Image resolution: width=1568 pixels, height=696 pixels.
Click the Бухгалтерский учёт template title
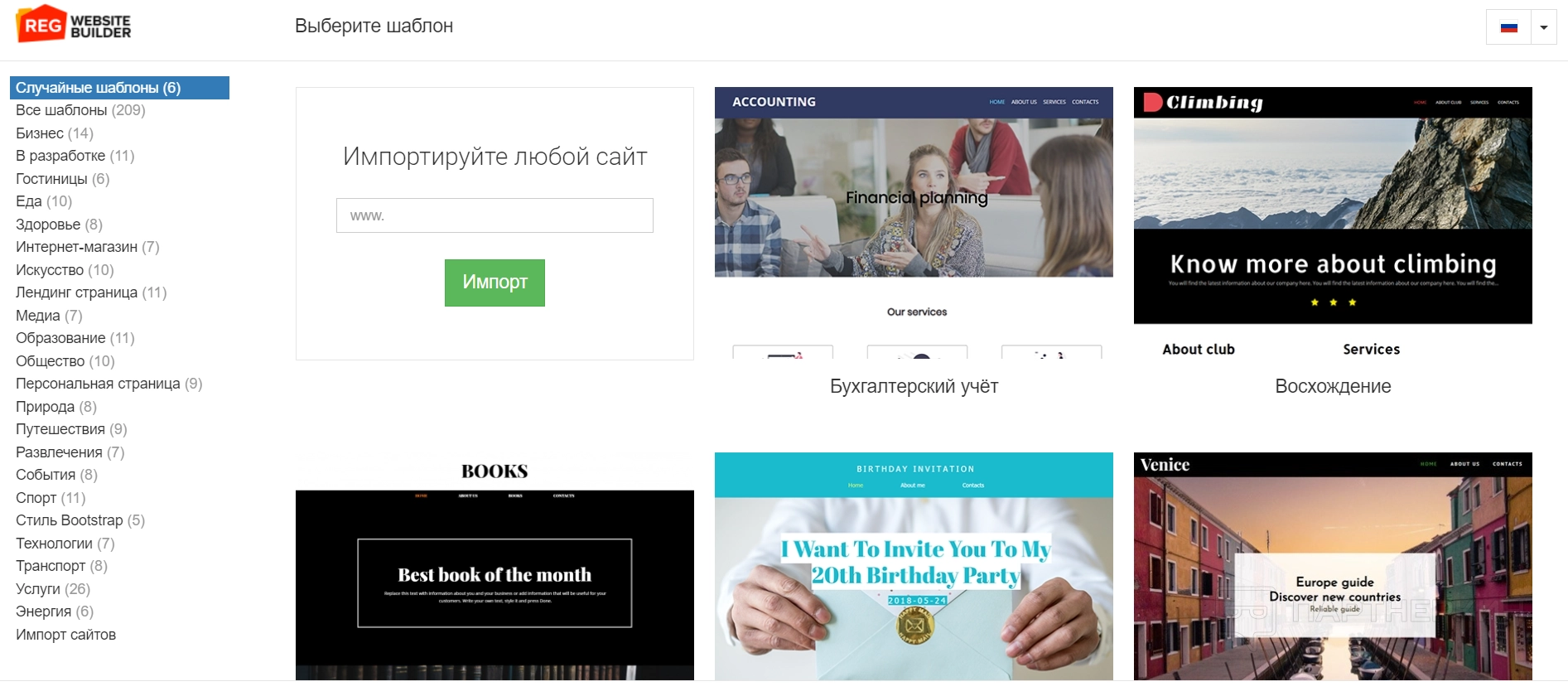pyautogui.click(x=914, y=386)
